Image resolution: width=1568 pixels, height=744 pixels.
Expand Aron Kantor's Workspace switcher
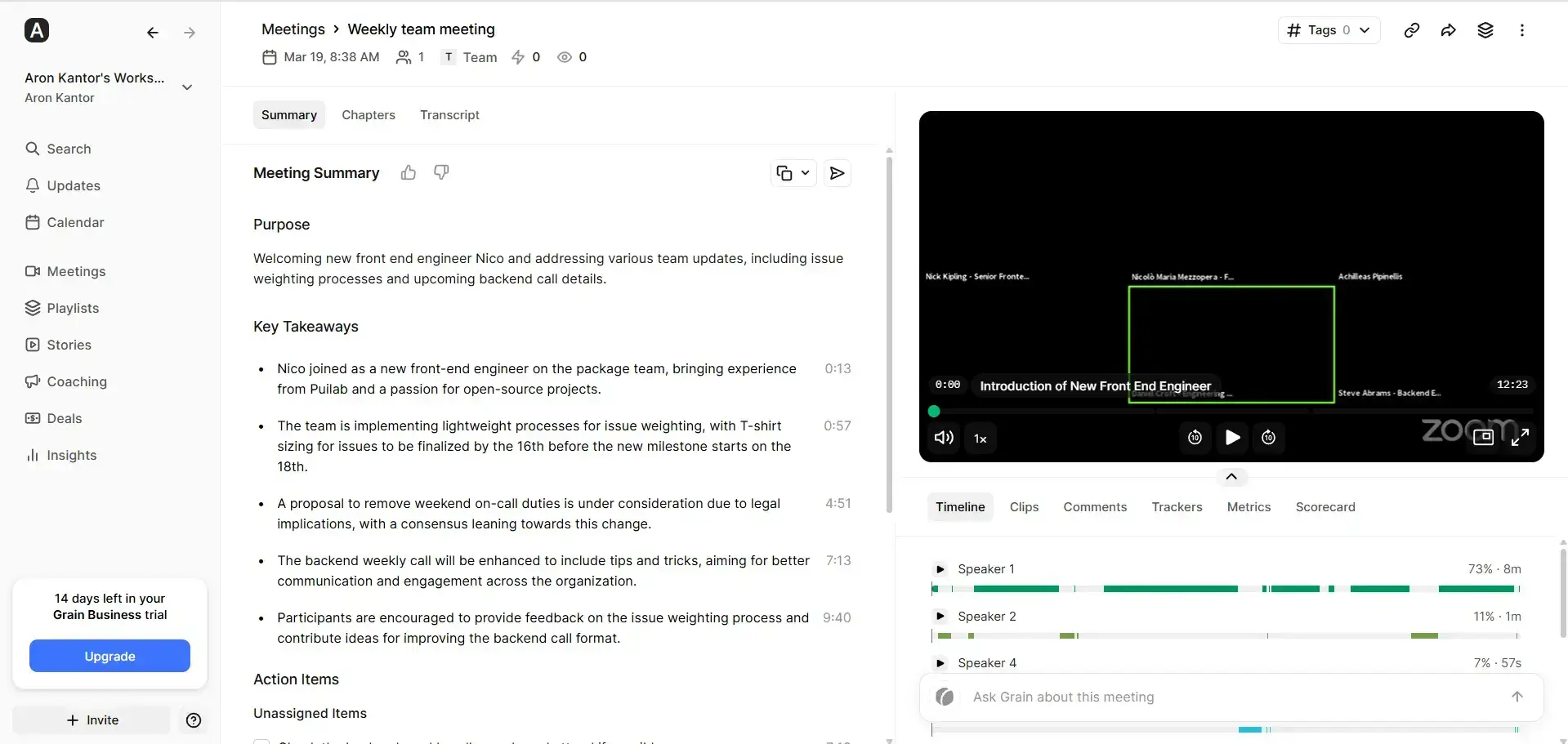click(187, 87)
